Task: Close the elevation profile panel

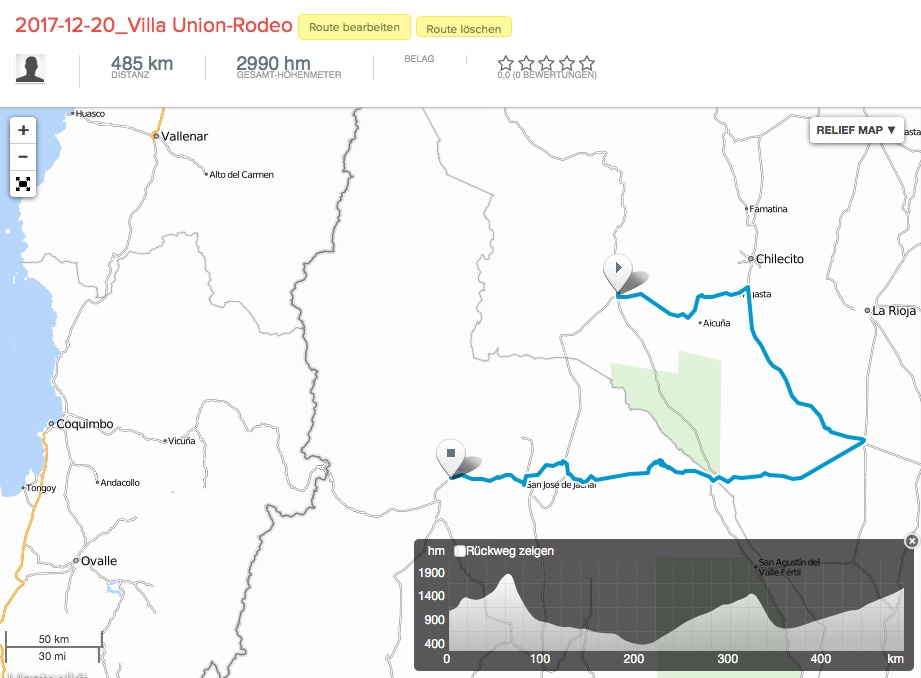Action: (910, 541)
